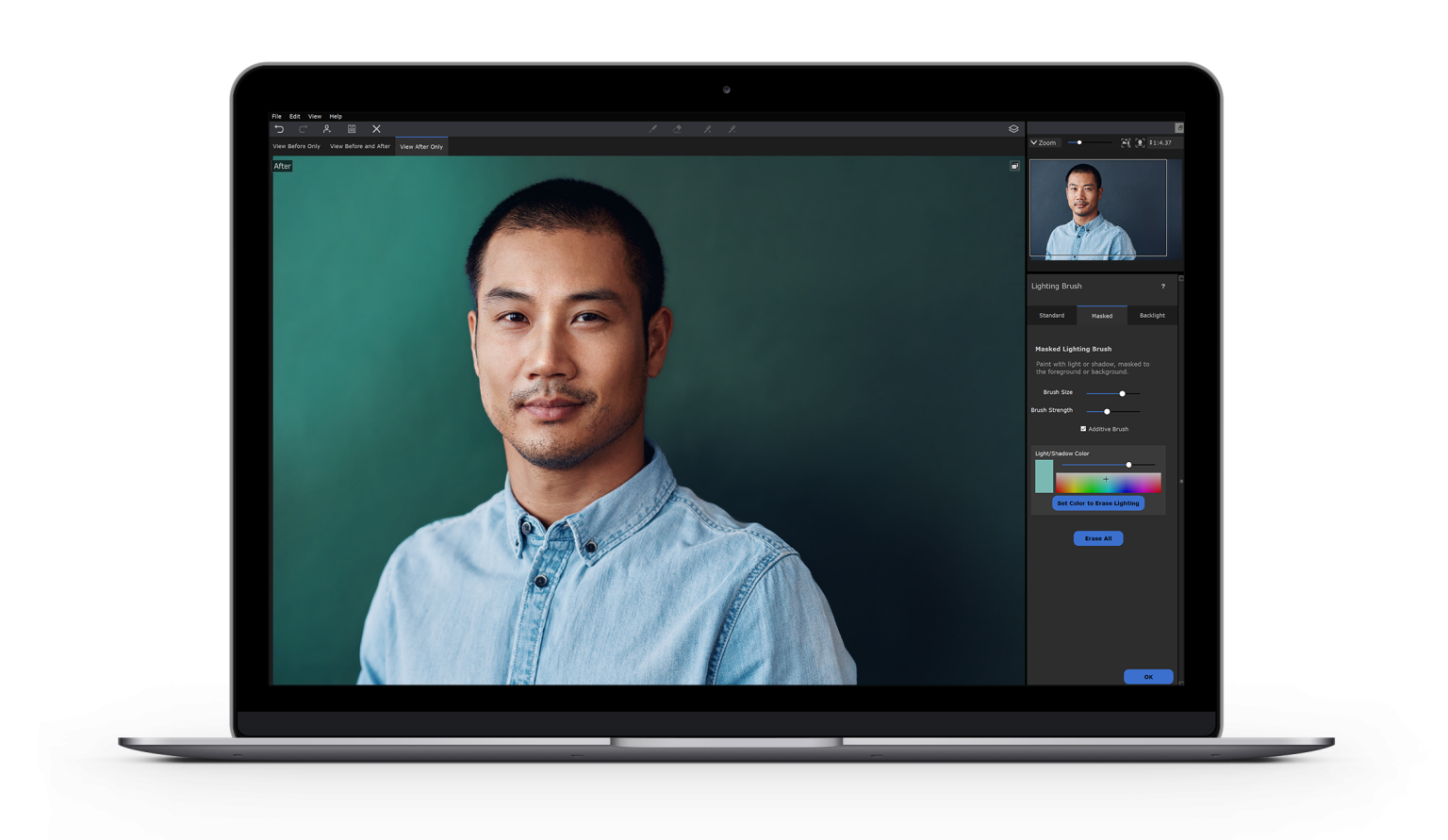Enable the Additive Brush checkbox
This screenshot has width=1448, height=840.
pos(1083,428)
